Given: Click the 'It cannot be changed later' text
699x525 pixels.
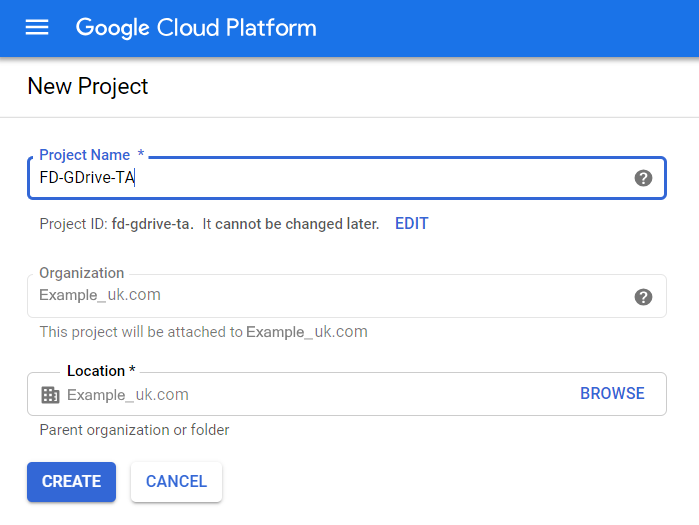Looking at the screenshot, I should [291, 224].
